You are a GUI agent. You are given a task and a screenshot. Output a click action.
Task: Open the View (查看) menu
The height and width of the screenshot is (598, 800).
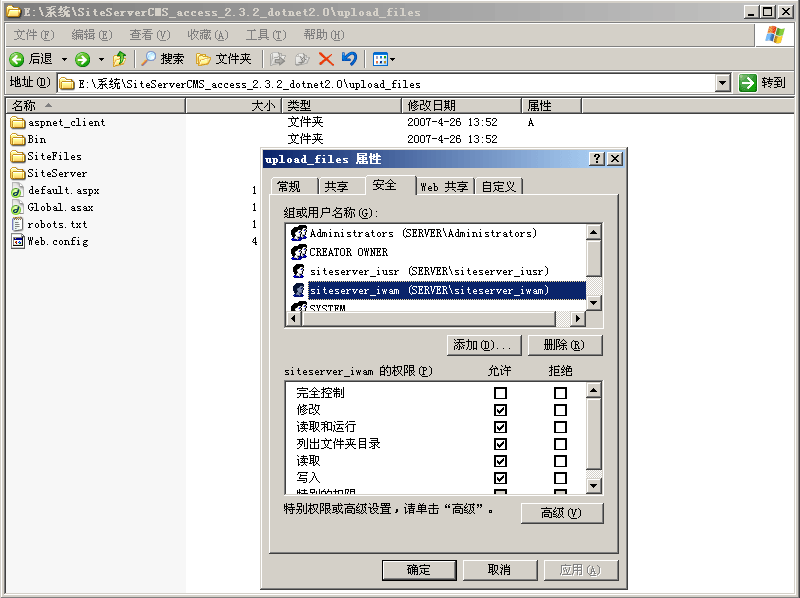click(149, 35)
